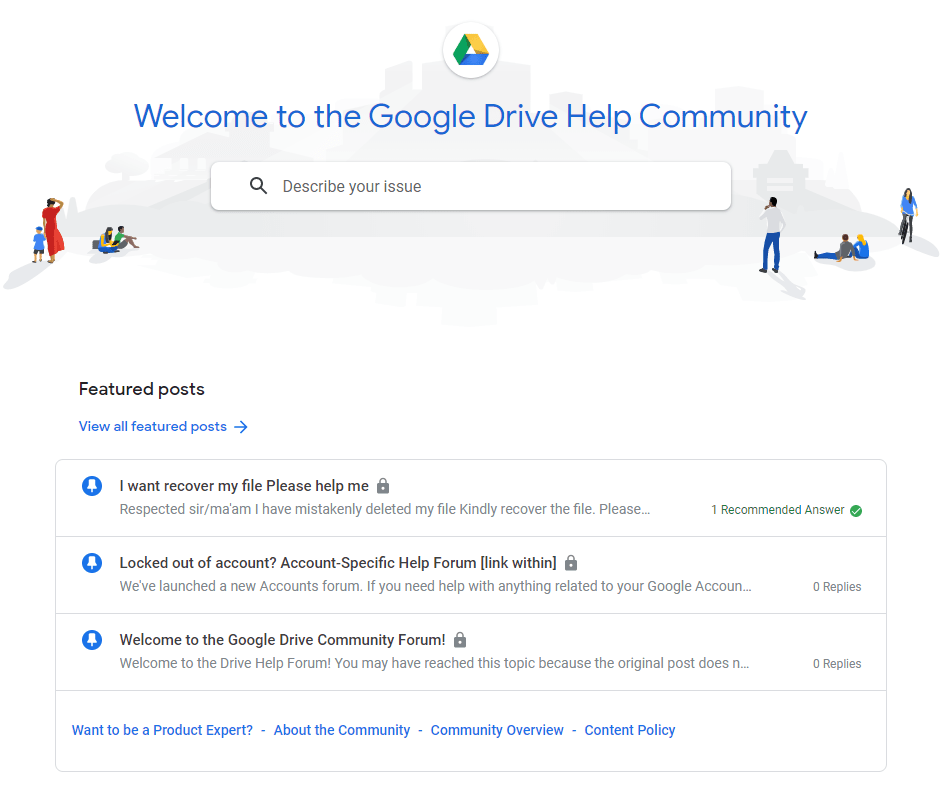
Task: Focus the Describe your issue field
Action: pyautogui.click(x=471, y=186)
